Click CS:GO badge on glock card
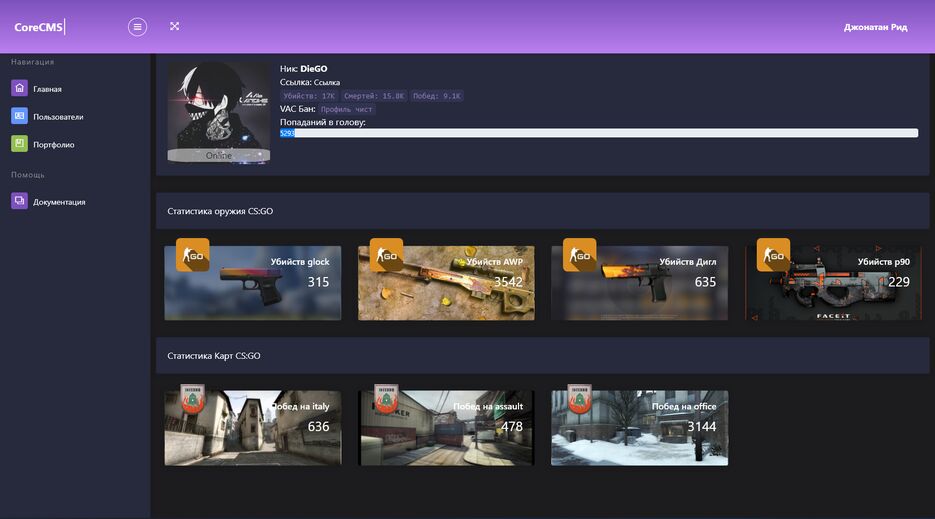This screenshot has height=519, width=935. coord(193,255)
